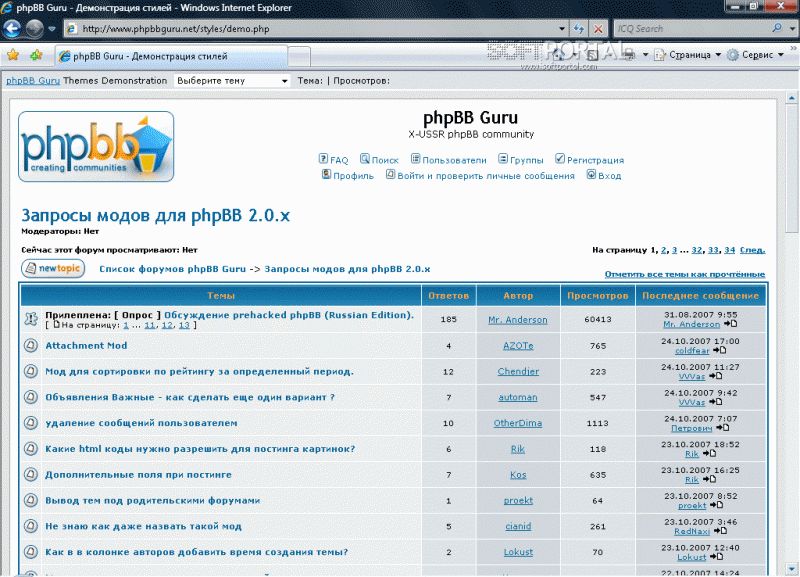
Task: View latest post arrow next to coldfear
Action: [719, 350]
